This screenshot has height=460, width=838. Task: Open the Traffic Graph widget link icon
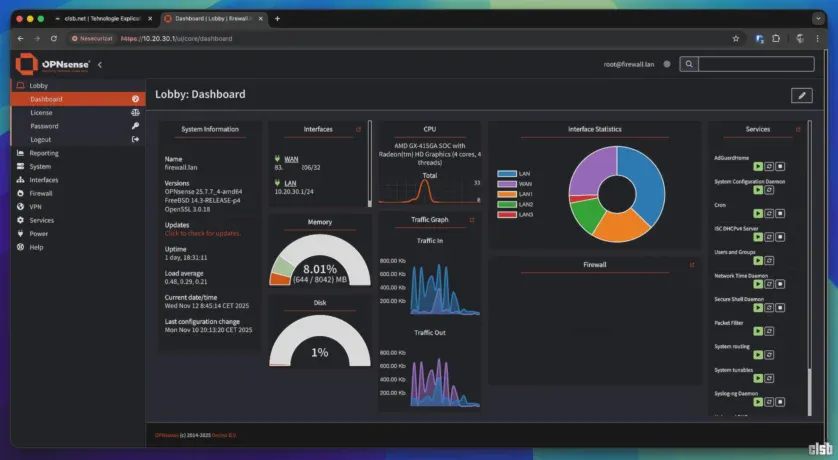point(472,220)
